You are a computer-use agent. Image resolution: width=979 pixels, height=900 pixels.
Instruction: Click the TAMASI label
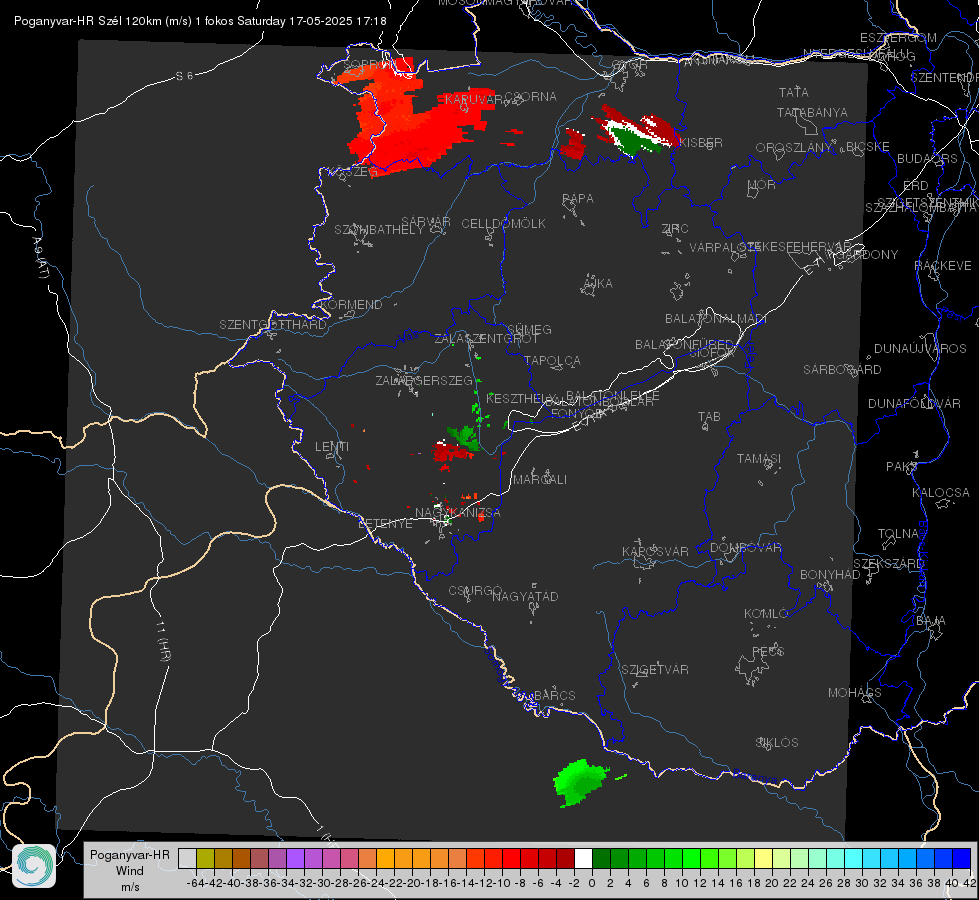[759, 458]
